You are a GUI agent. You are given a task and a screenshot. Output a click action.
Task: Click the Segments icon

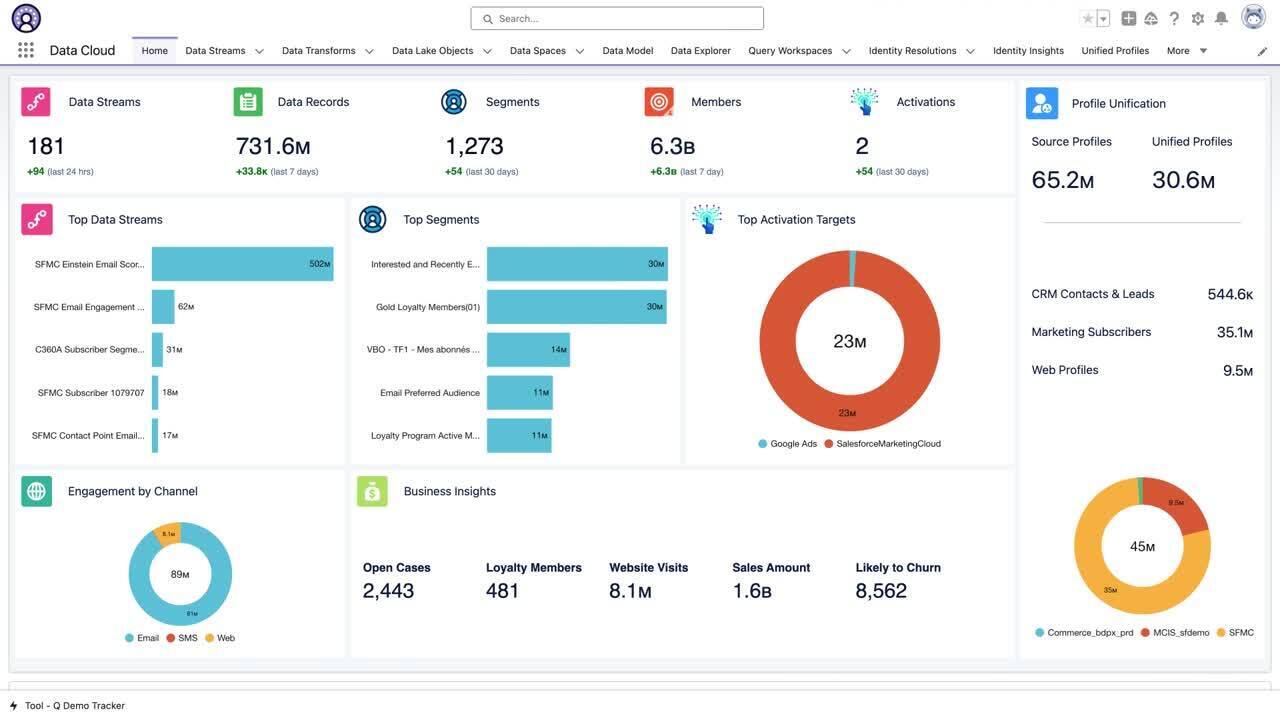click(x=452, y=100)
